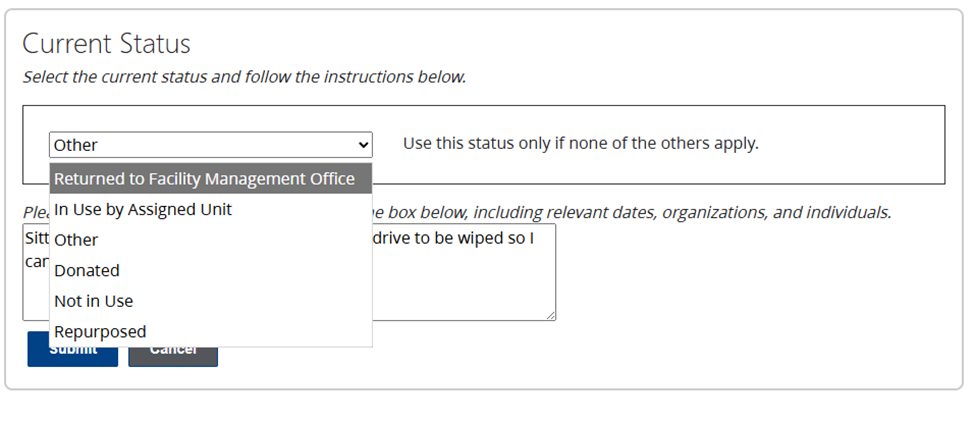Screen dimensions: 975x422
Task: Click the 'Select the current status' instruction line
Action: (244, 77)
